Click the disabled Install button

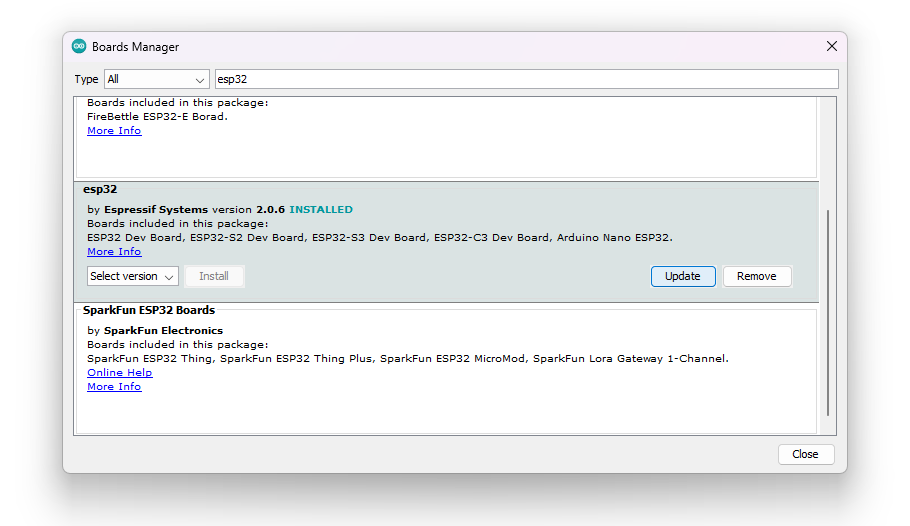click(214, 276)
